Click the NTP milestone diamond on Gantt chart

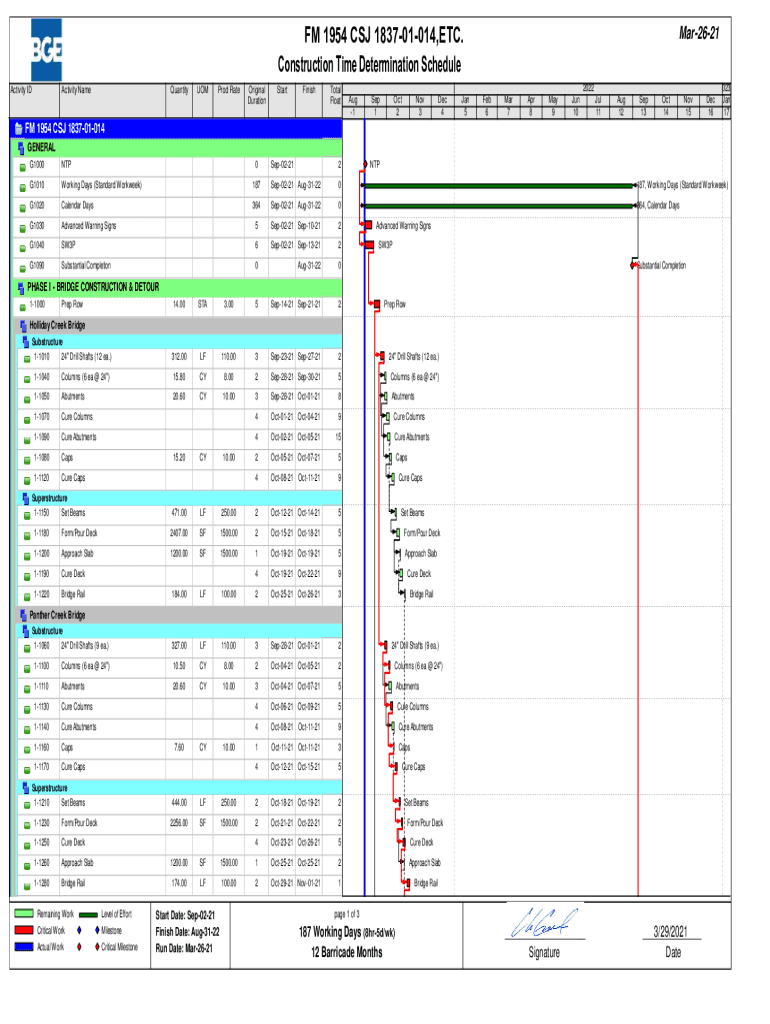[365, 164]
